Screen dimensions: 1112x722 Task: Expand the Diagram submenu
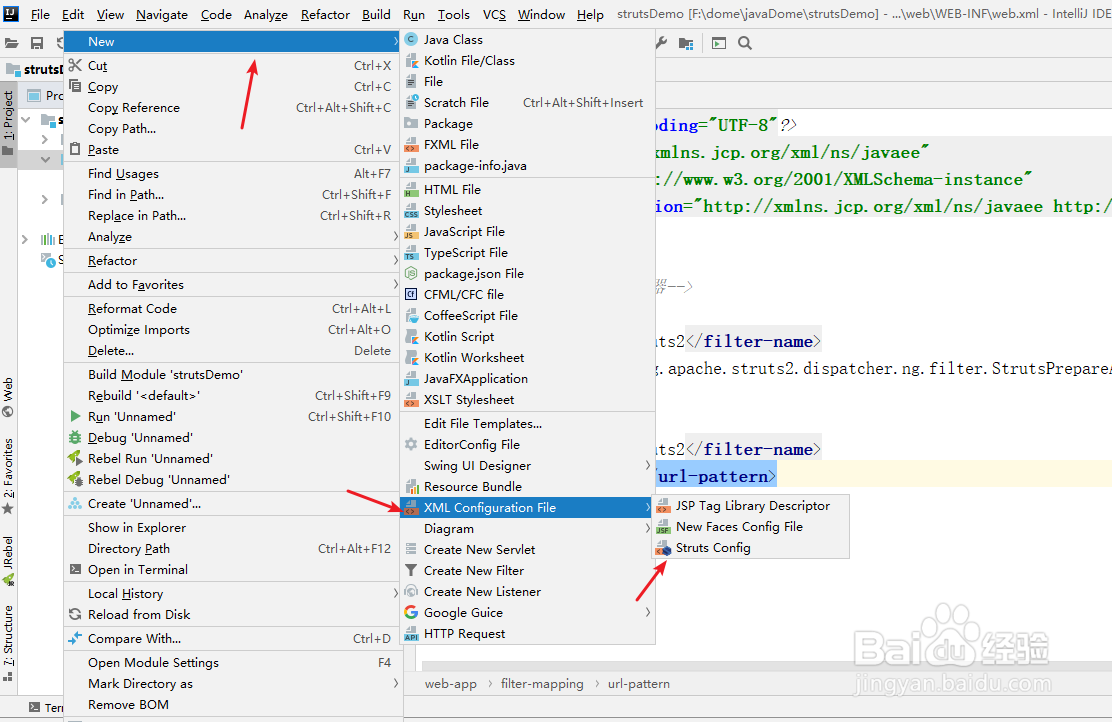[x=528, y=528]
